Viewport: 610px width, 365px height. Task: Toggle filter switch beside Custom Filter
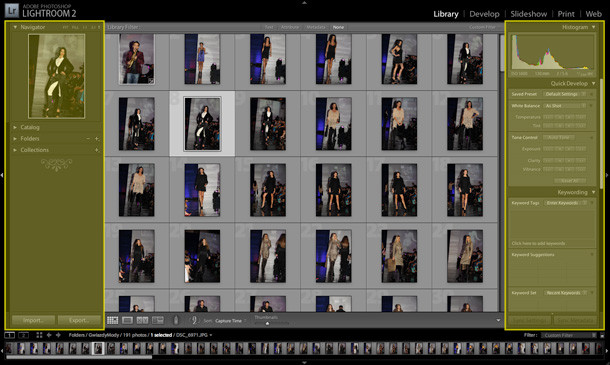tap(602, 335)
